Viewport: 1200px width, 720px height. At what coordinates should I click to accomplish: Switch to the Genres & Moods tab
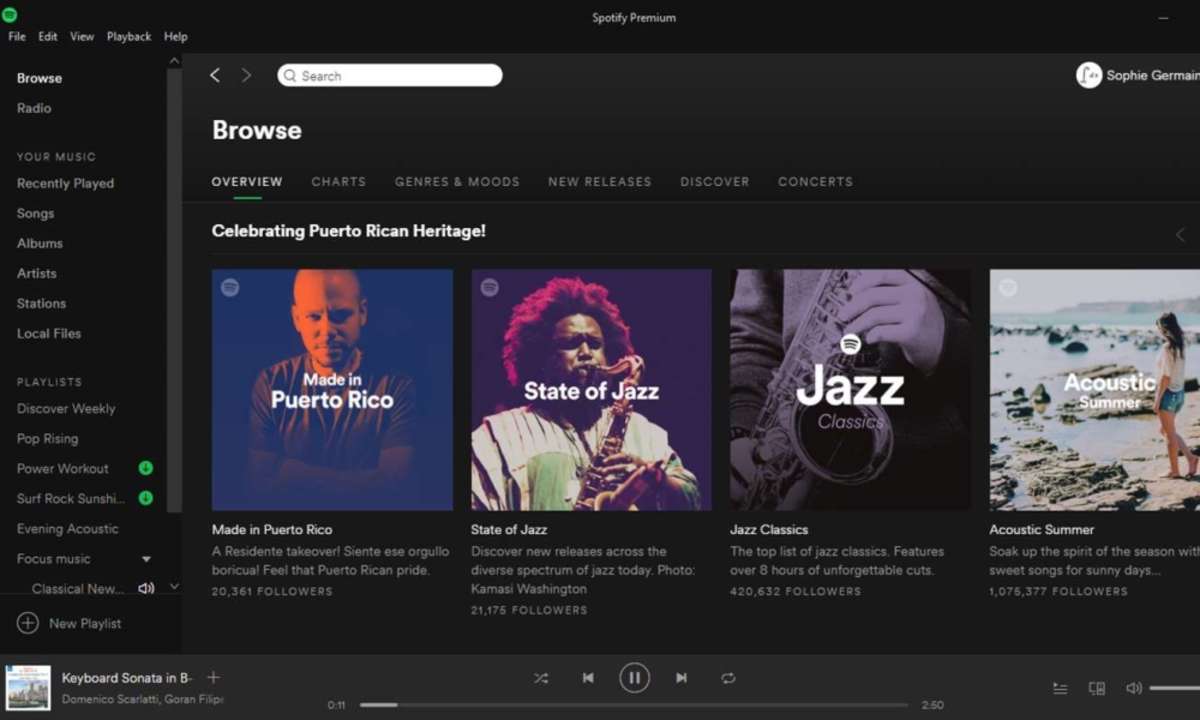point(457,182)
